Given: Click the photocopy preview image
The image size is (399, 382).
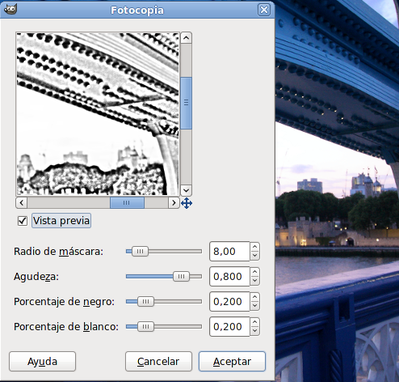Looking at the screenshot, I should pos(98,114).
